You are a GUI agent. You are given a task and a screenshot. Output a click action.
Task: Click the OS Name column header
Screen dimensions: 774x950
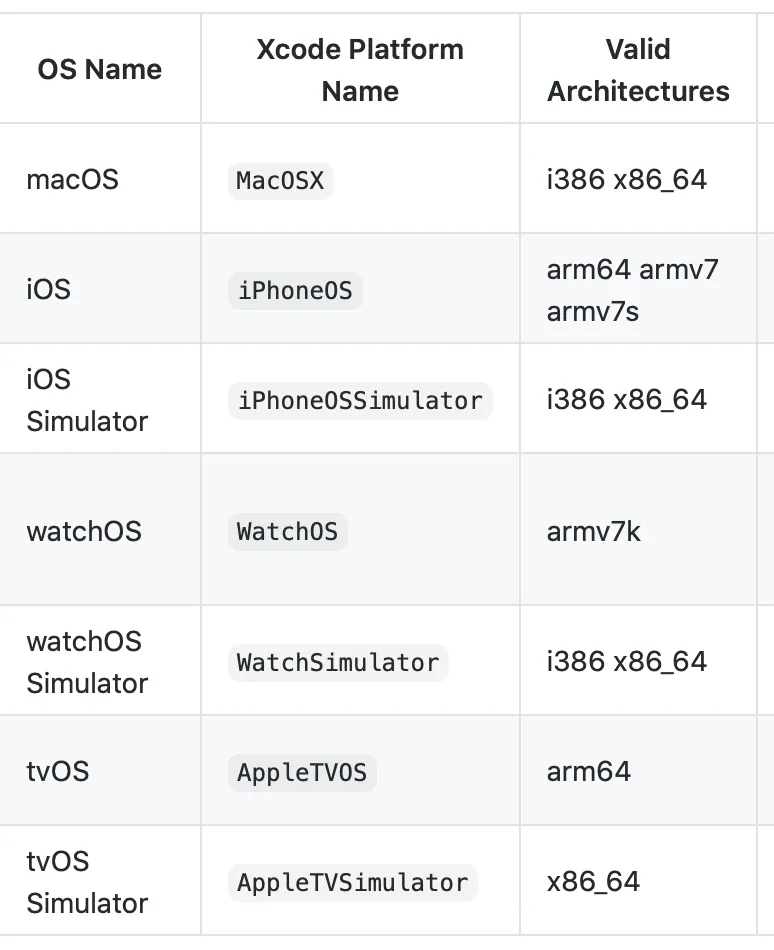99,70
